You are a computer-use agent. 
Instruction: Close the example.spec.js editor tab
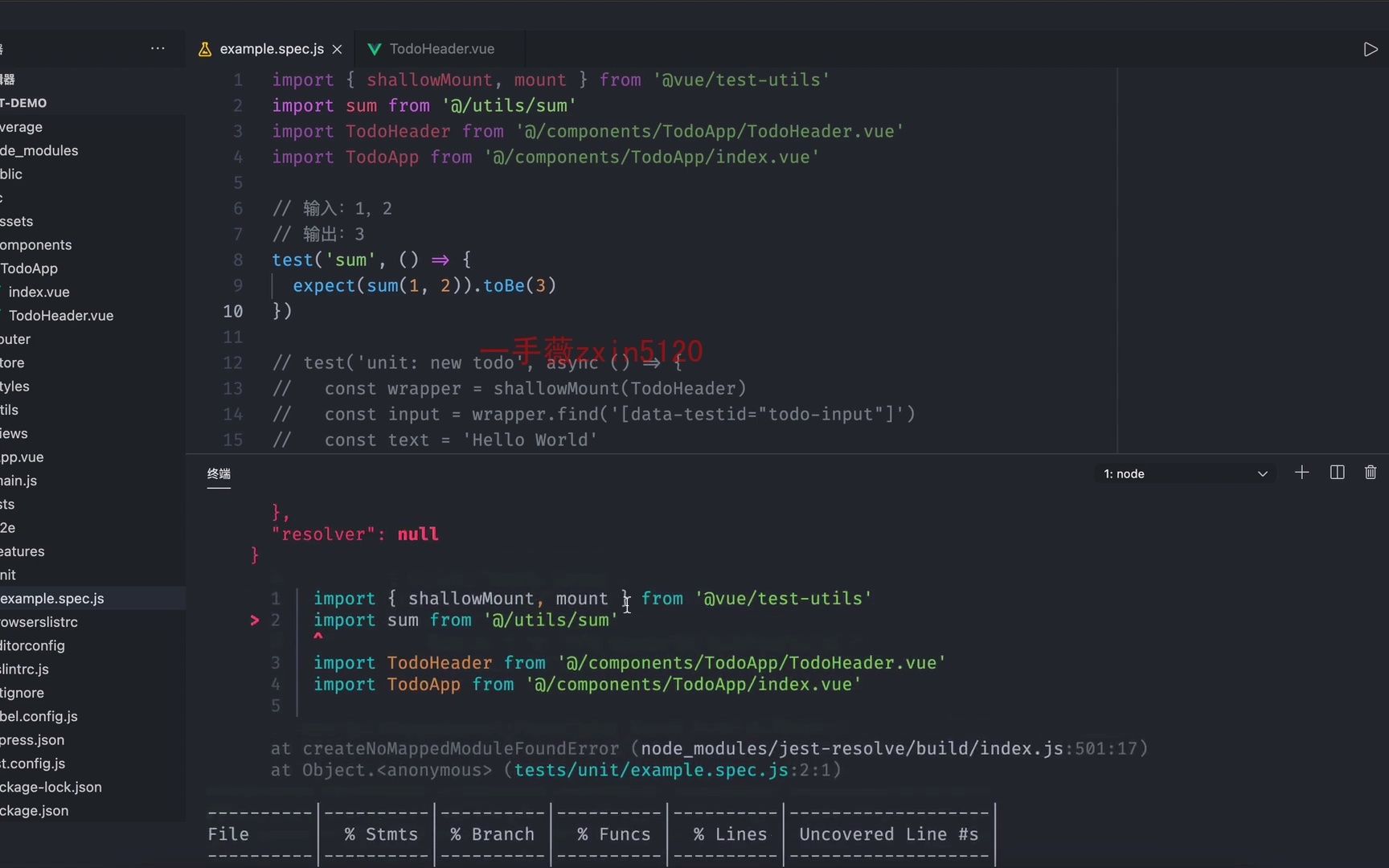click(x=338, y=50)
